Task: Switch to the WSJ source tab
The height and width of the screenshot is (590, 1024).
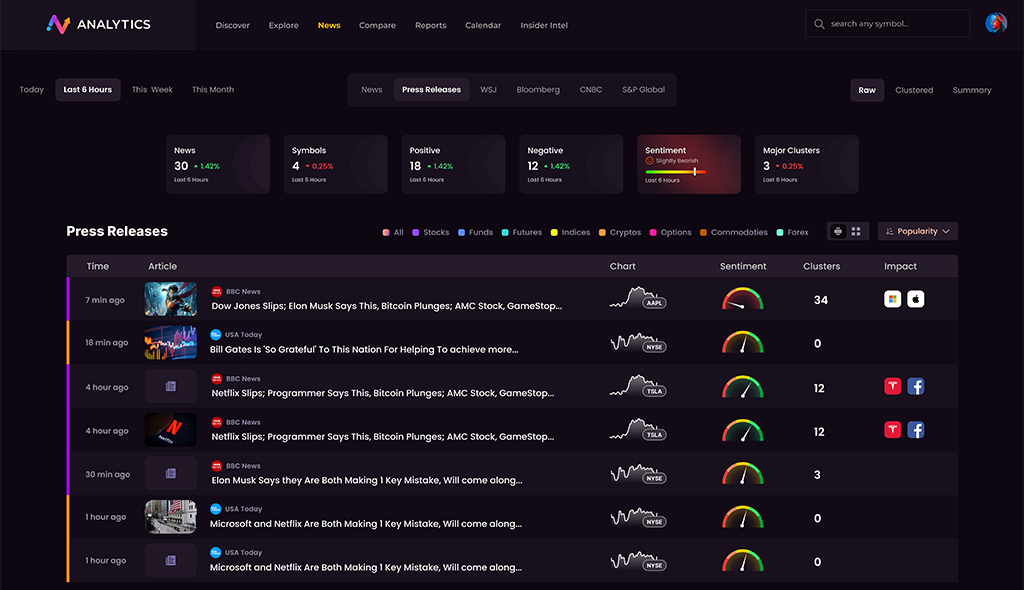Action: pyautogui.click(x=488, y=90)
